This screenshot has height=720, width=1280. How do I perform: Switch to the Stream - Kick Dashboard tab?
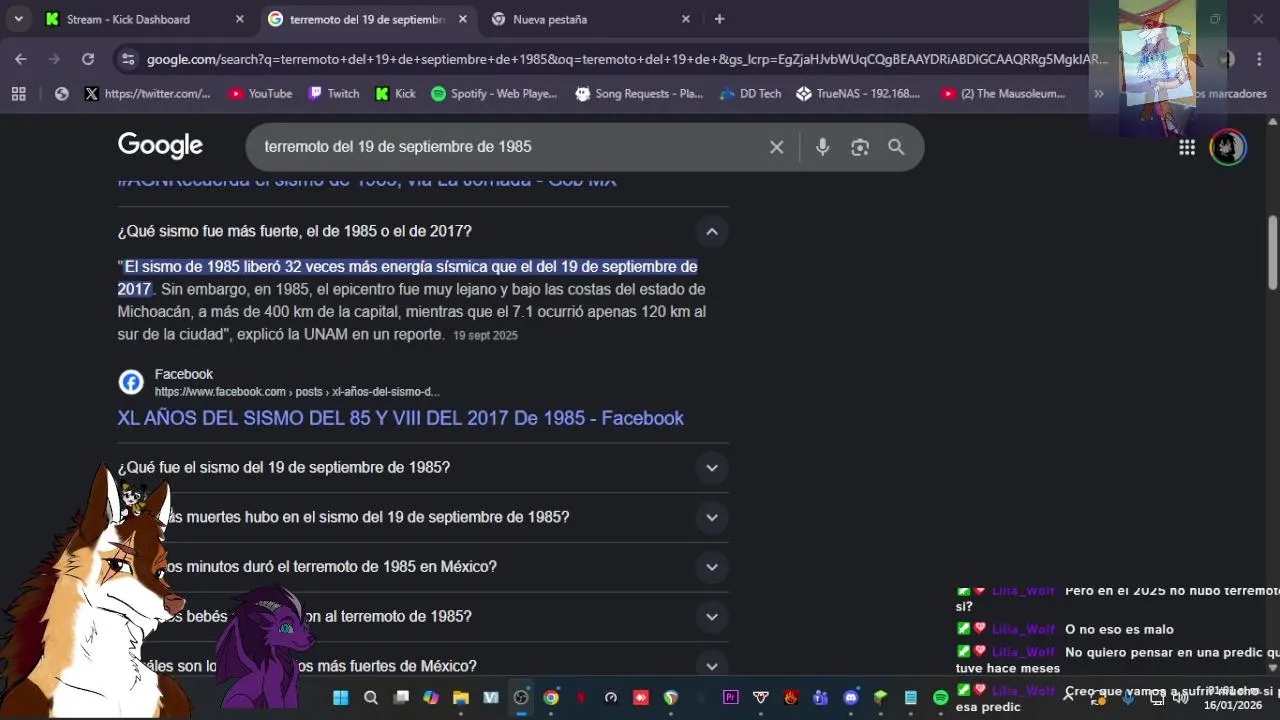point(128,19)
